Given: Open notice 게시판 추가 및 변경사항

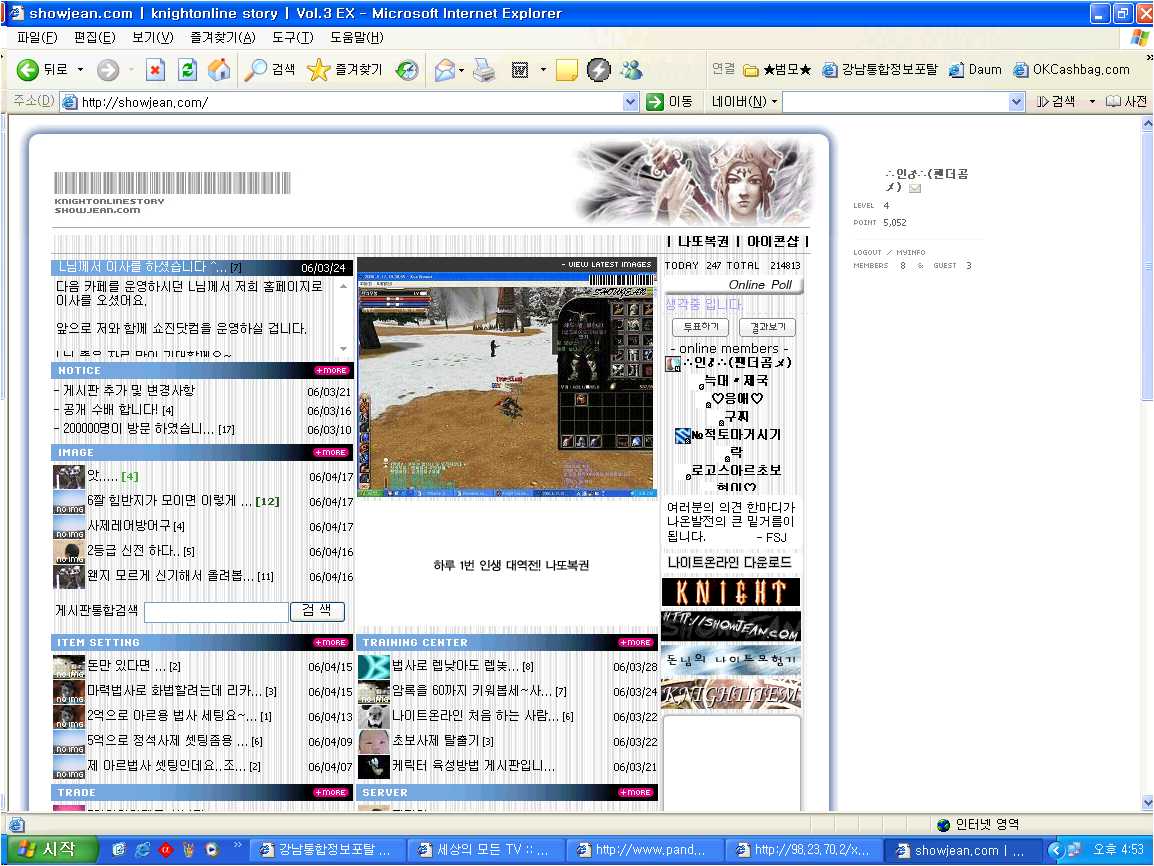Looking at the screenshot, I should 129,391.
